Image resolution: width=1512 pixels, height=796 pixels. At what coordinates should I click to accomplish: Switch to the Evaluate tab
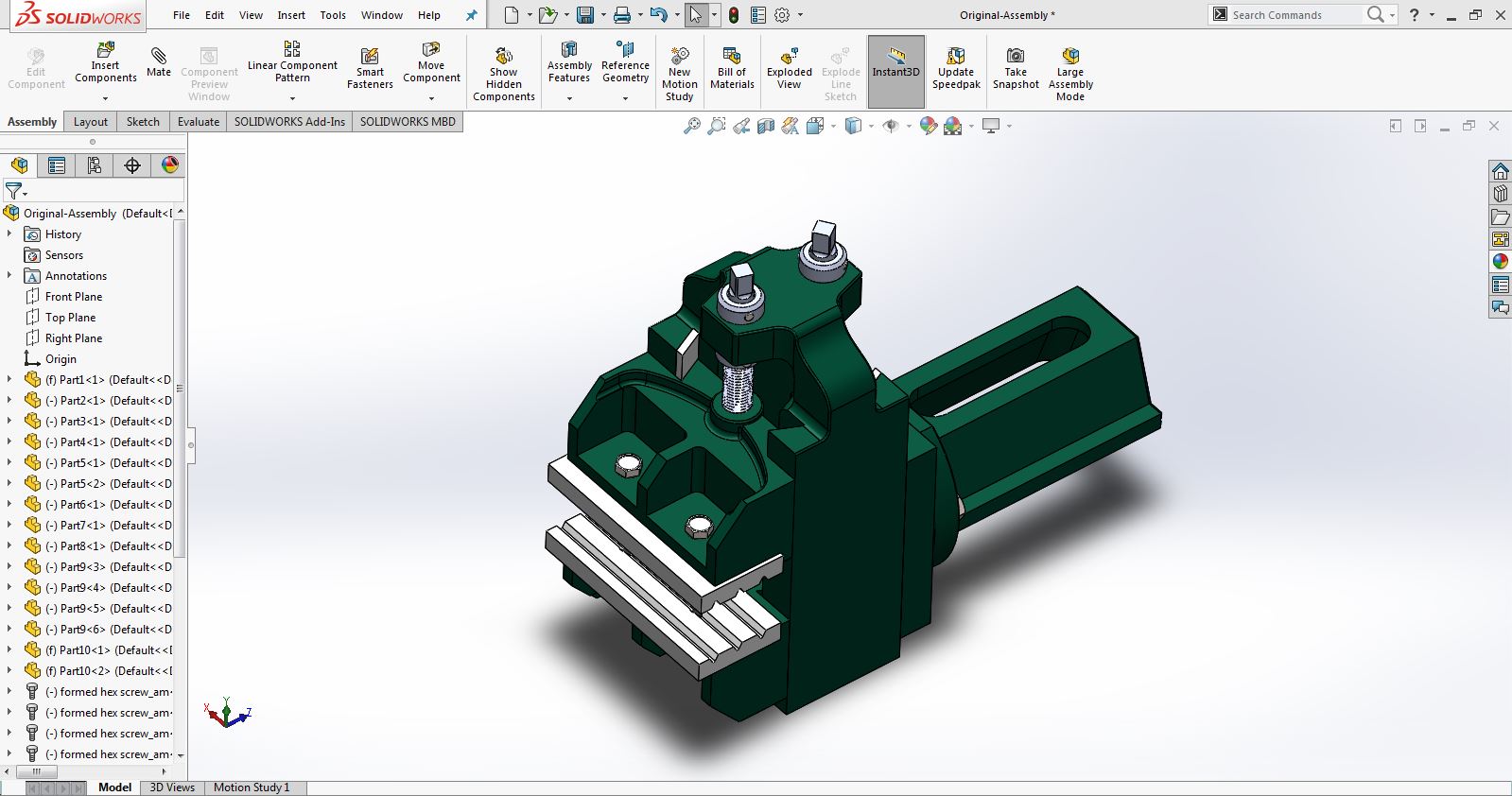point(199,121)
